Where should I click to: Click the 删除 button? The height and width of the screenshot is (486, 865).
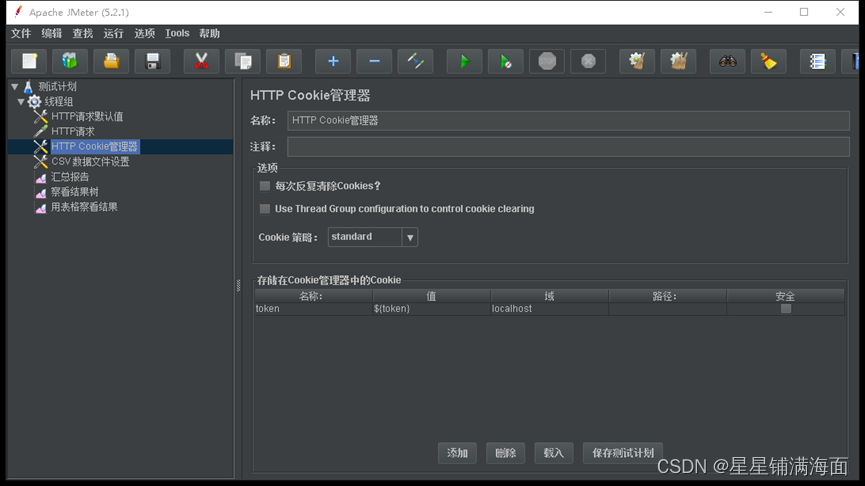[505, 453]
